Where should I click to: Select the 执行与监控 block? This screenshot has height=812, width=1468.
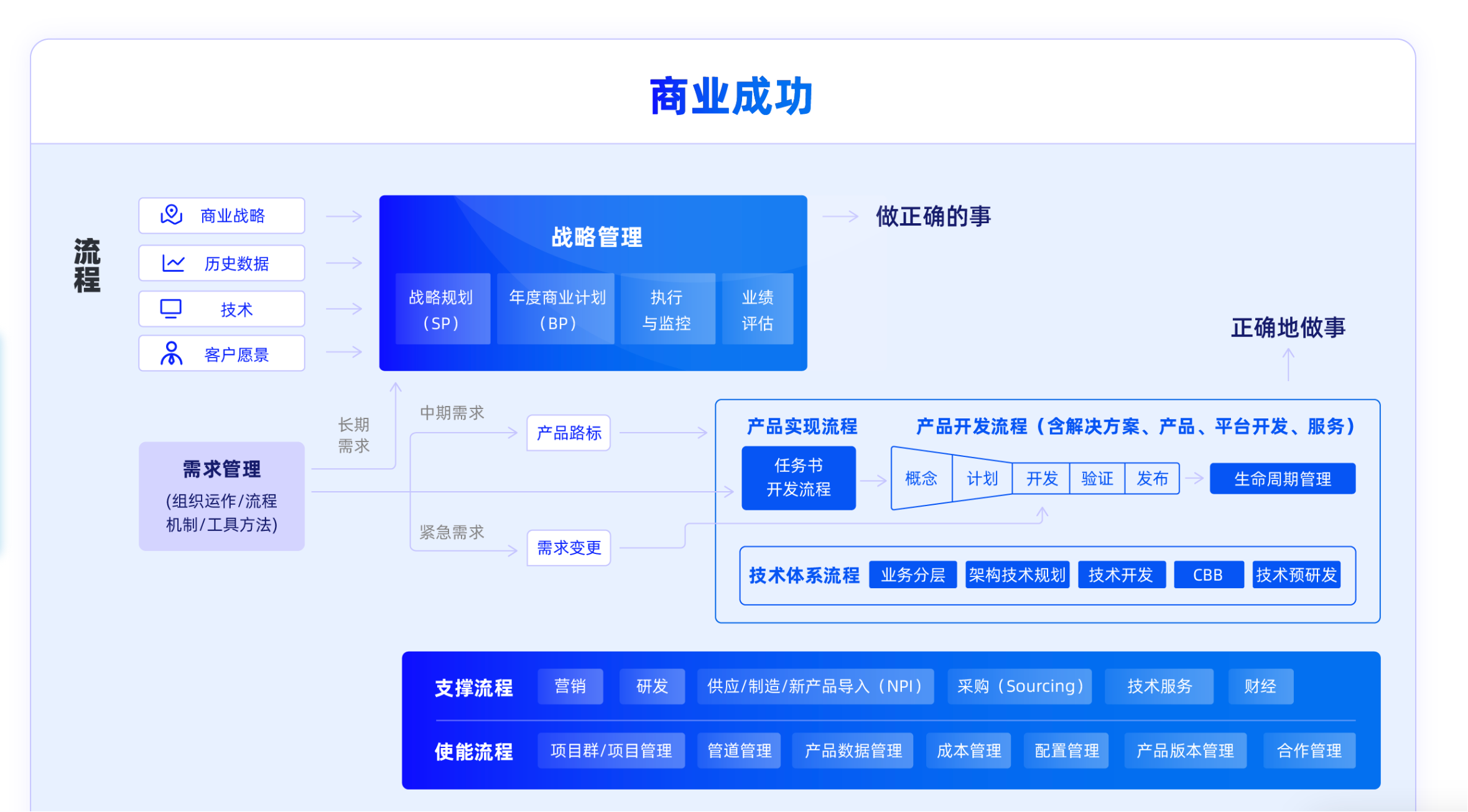(667, 309)
